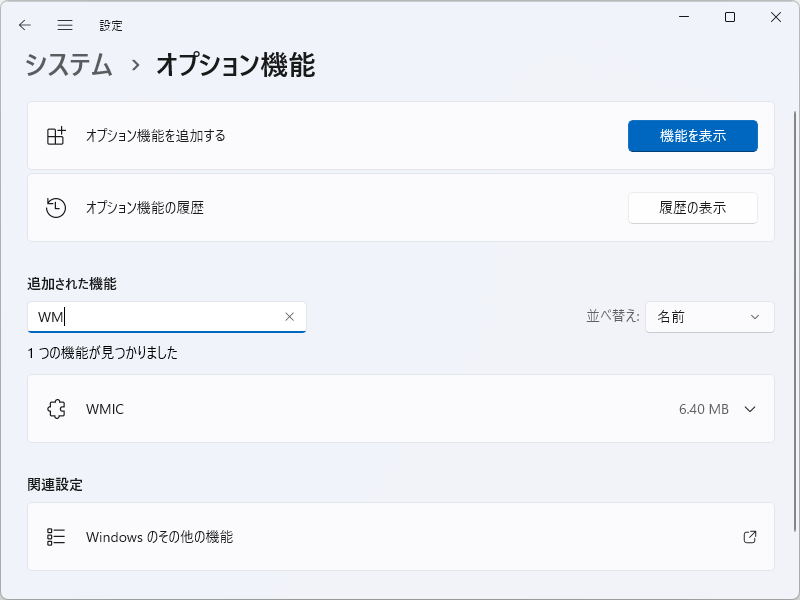Viewport: 800px width, 600px height.
Task: Click 設定 in the title bar
Action: click(x=111, y=25)
